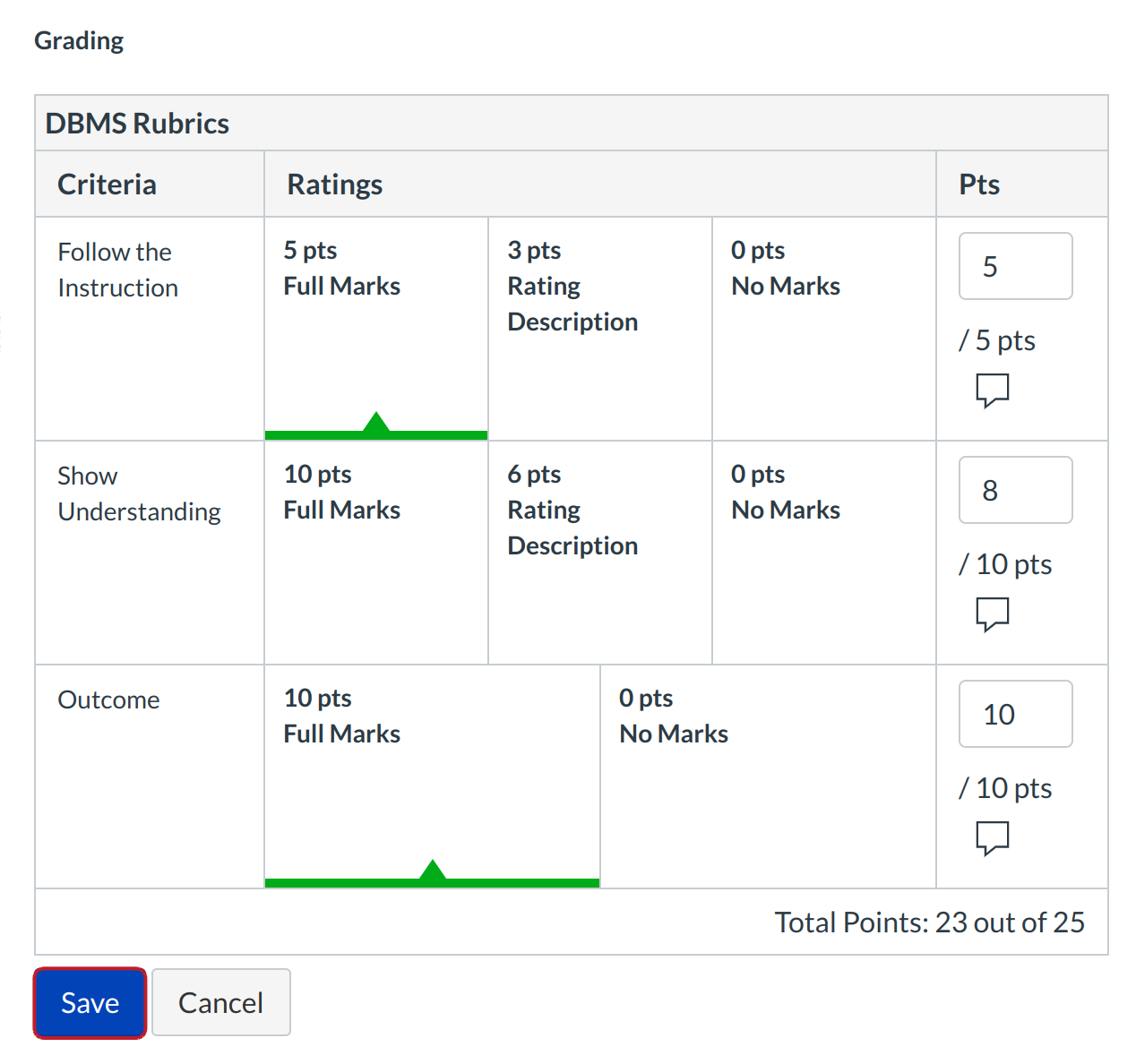Focus the Show Understanding points input showing 8
The height and width of the screenshot is (1064, 1136).
click(x=1015, y=490)
